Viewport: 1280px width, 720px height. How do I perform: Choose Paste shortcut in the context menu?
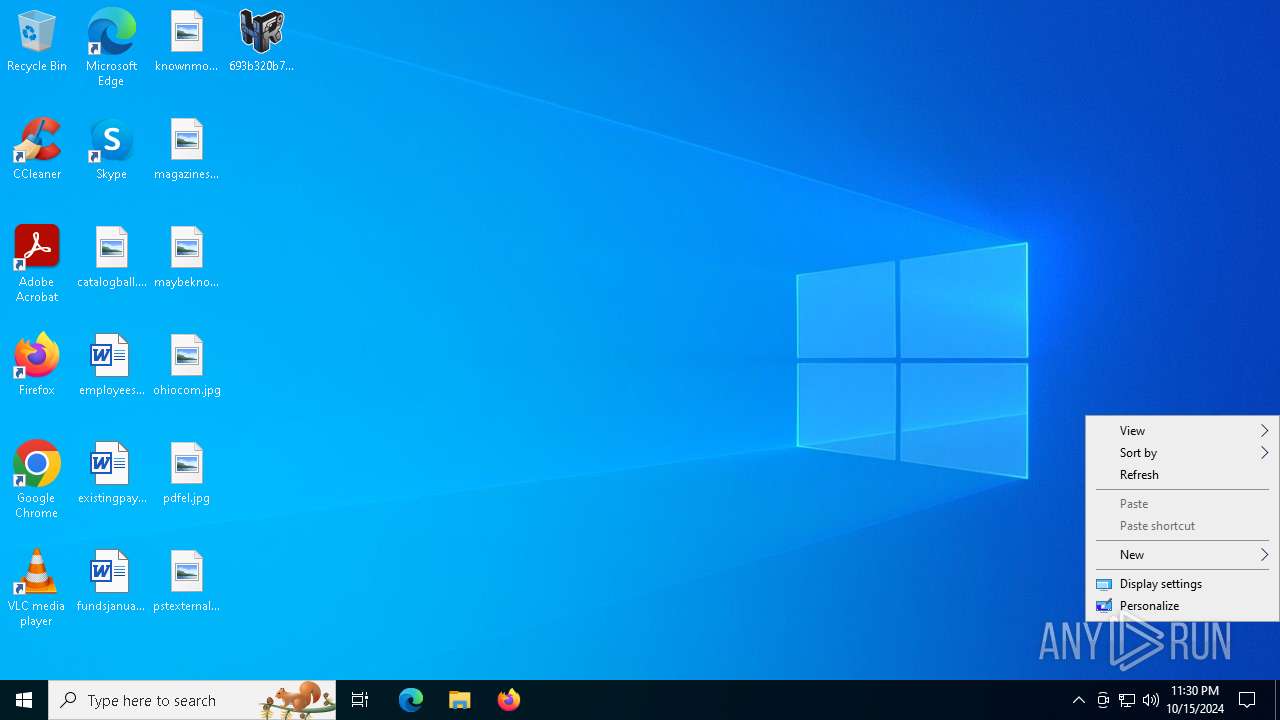click(x=1182, y=526)
